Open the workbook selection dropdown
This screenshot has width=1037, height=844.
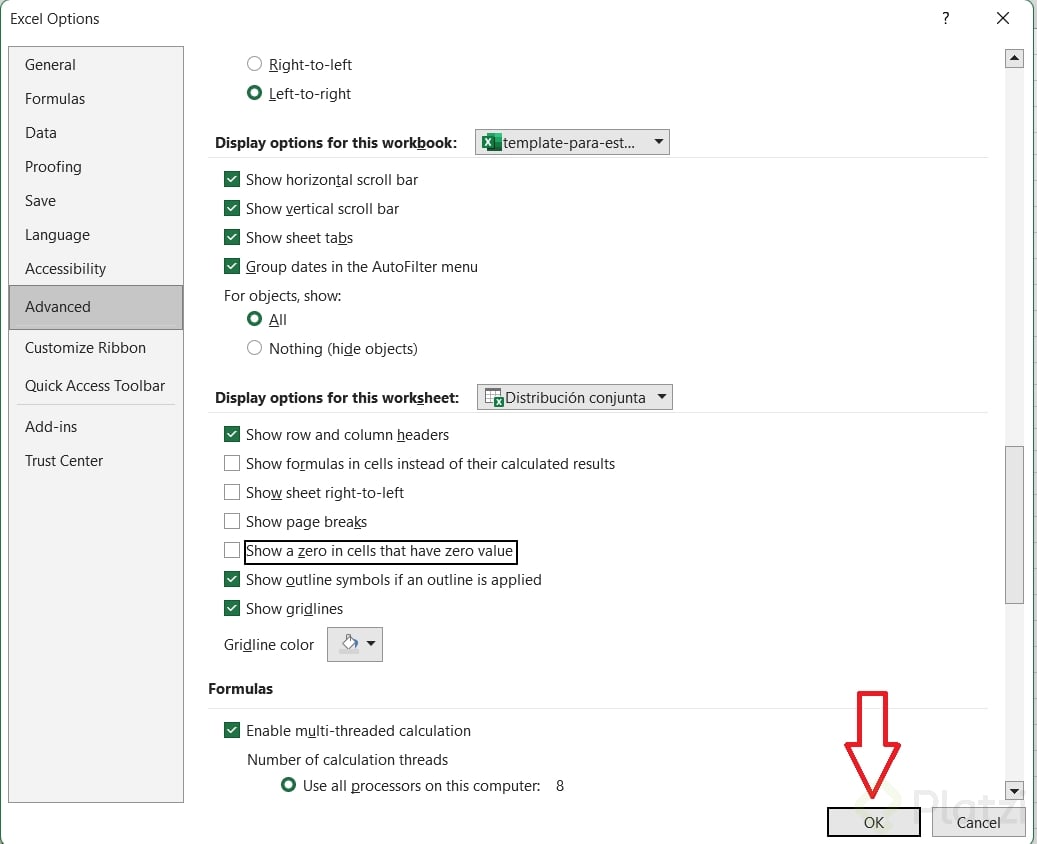coord(658,142)
